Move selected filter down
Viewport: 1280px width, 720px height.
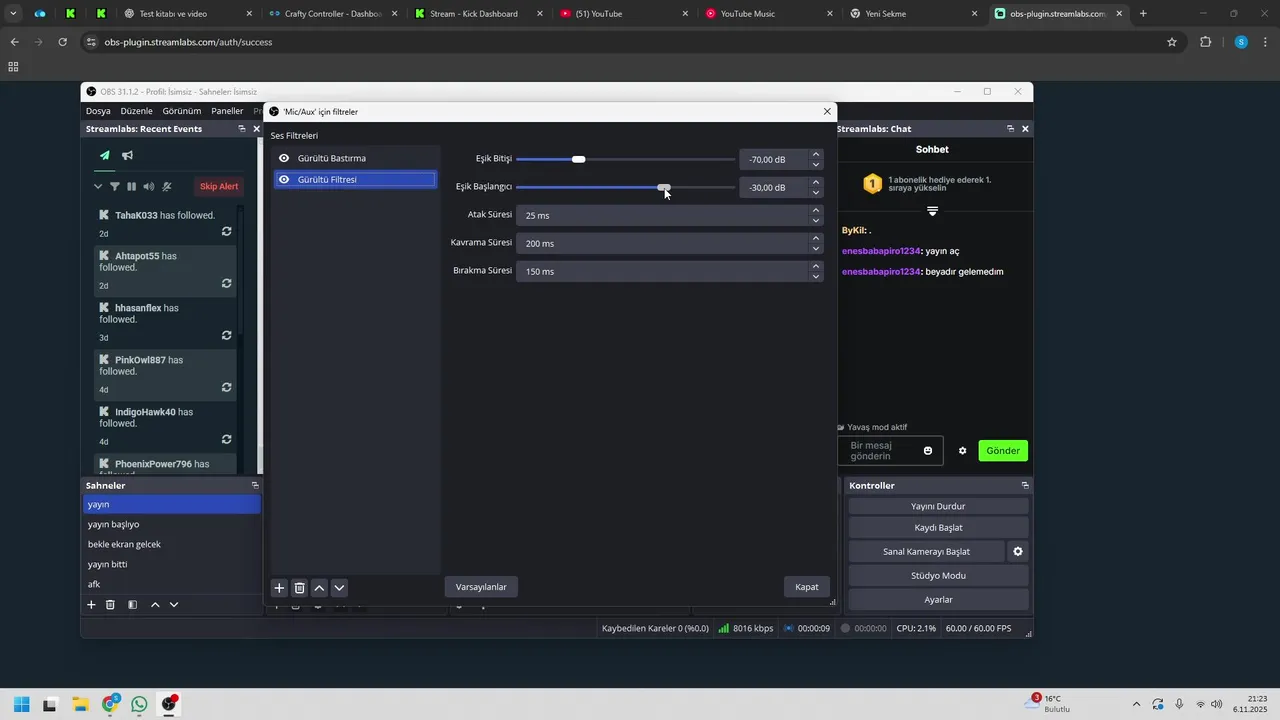[339, 588]
